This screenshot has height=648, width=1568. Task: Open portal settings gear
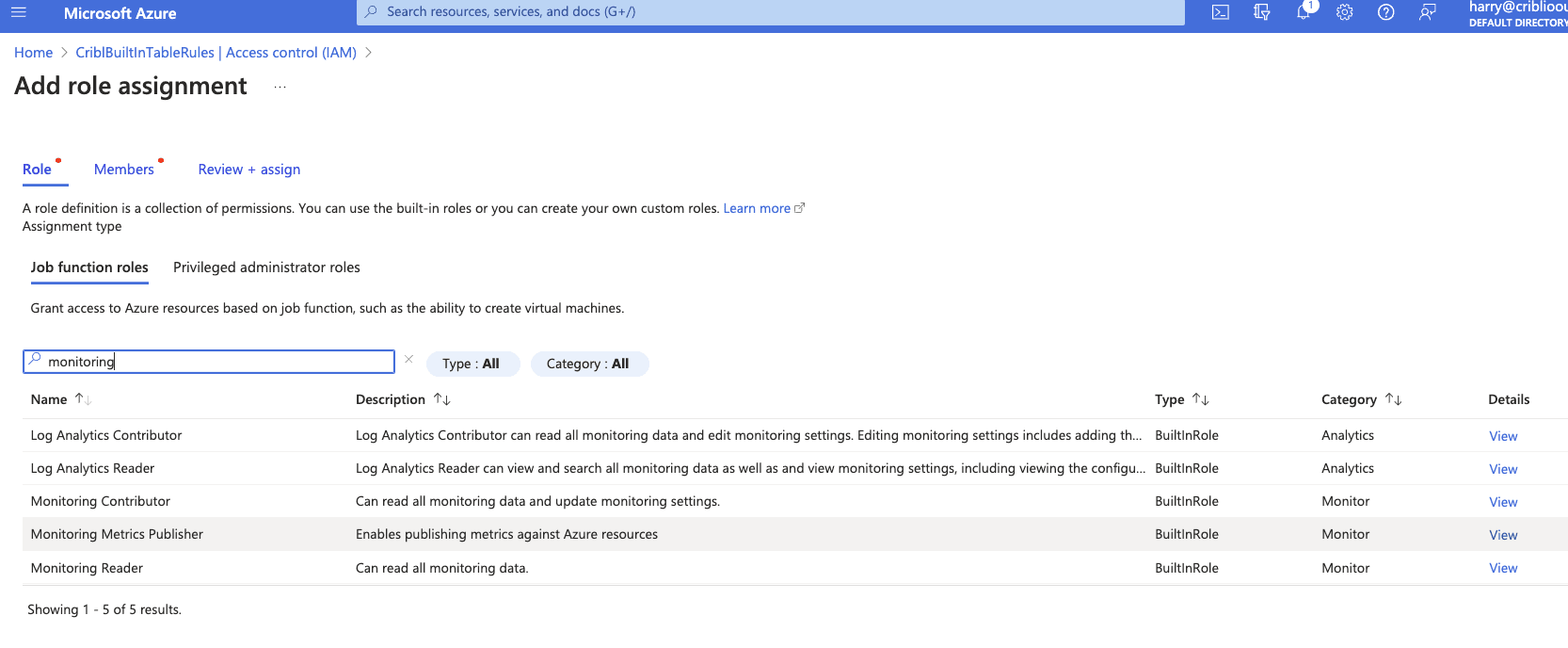pos(1344,12)
